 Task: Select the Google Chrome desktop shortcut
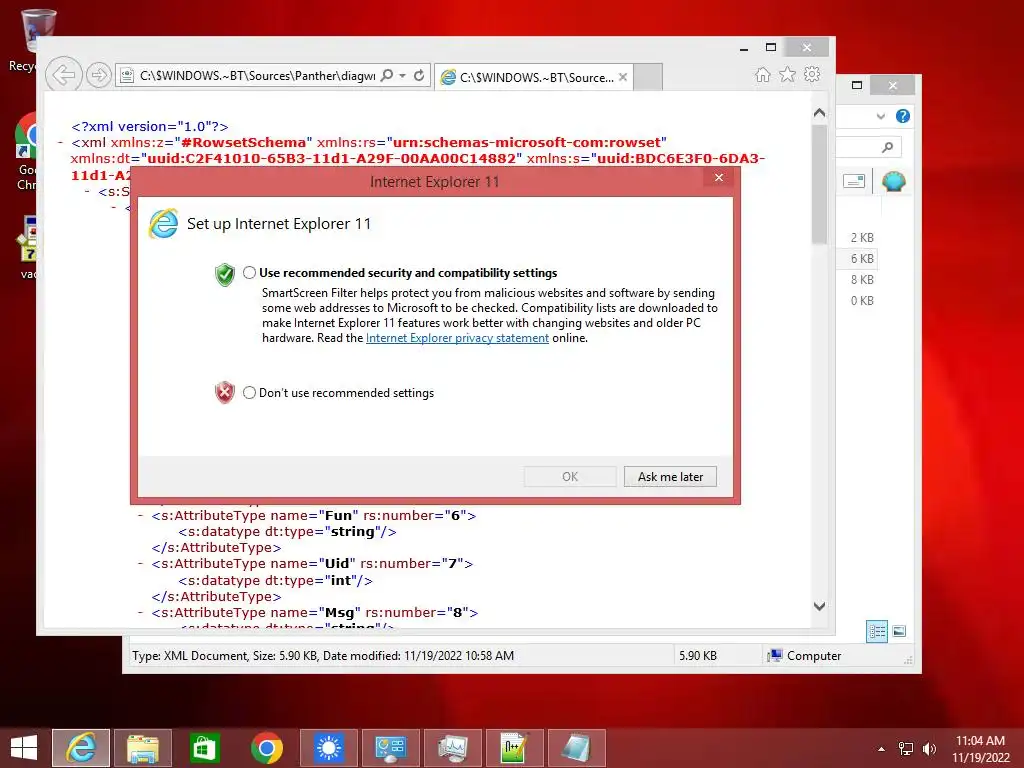(x=25, y=152)
